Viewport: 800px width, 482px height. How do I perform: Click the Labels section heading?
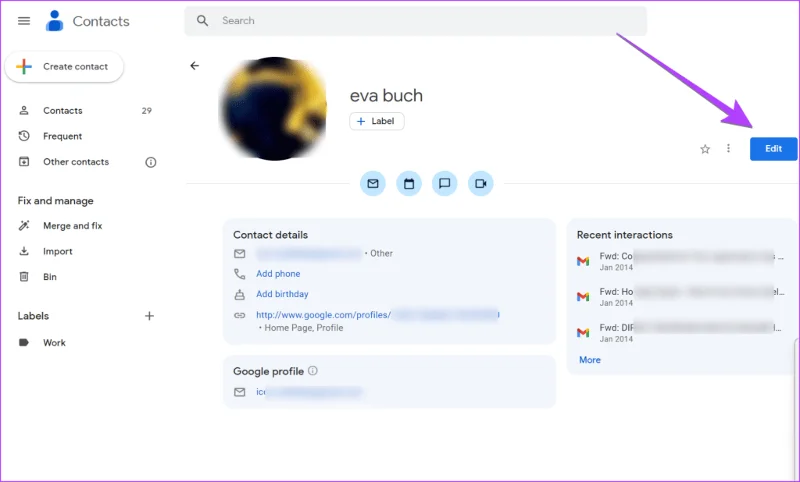(x=33, y=316)
